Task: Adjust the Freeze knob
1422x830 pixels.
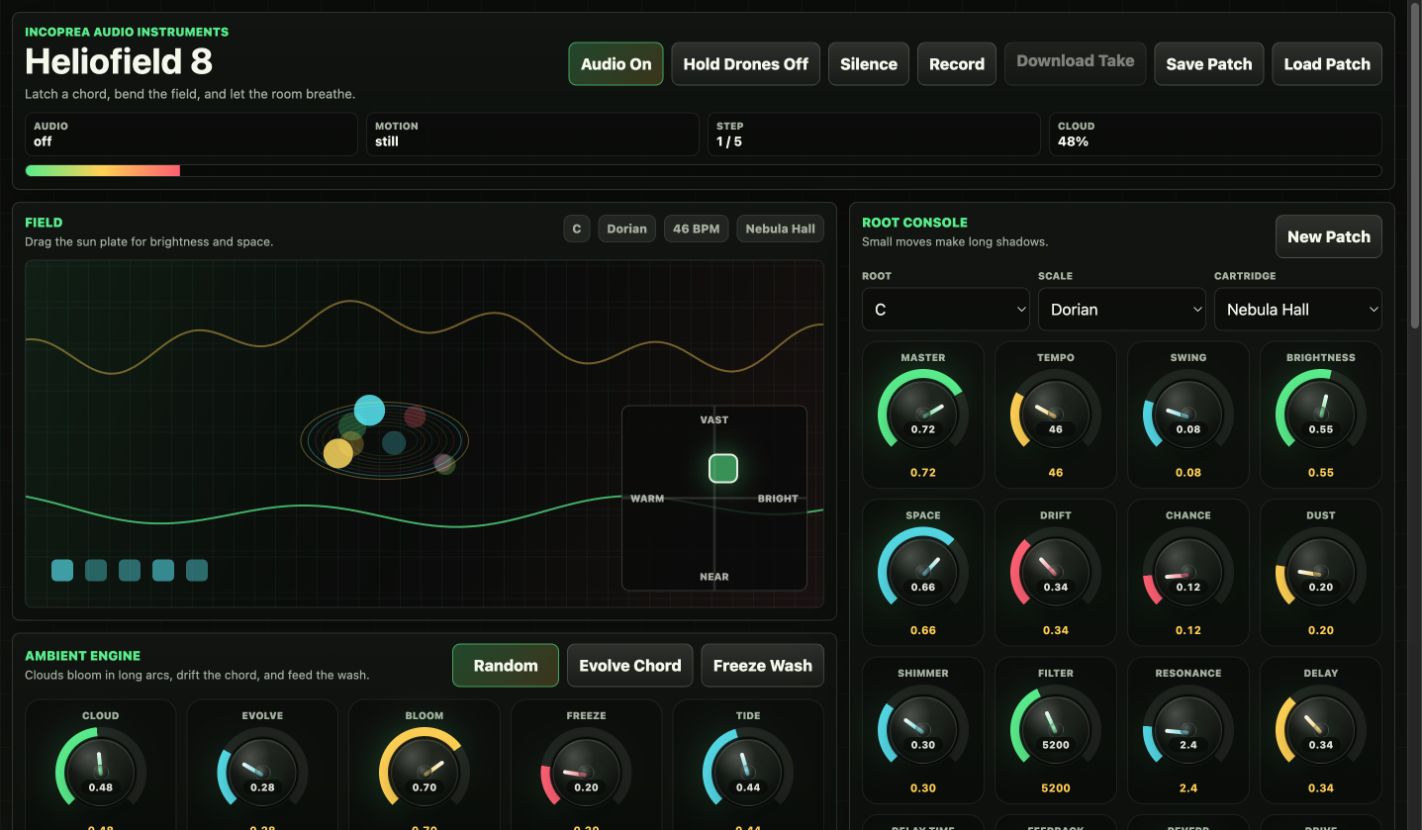Action: [x=586, y=772]
